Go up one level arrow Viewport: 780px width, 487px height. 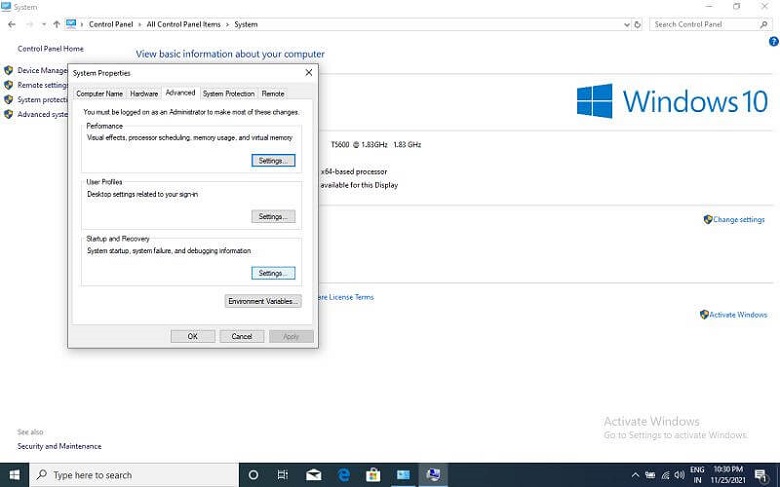[x=56, y=24]
